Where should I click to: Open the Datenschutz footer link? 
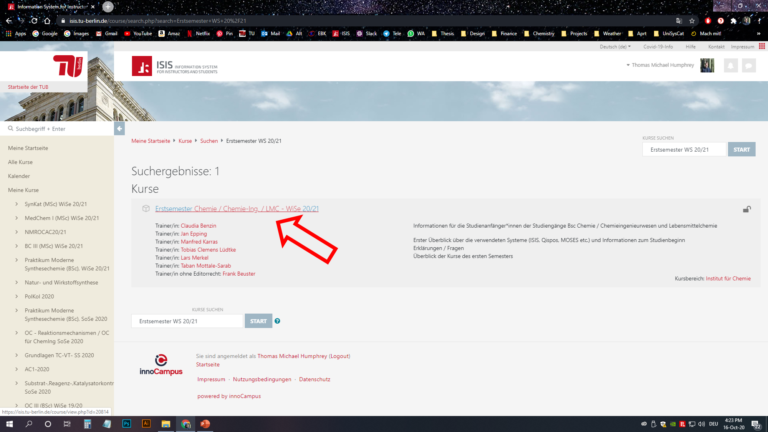pos(314,380)
